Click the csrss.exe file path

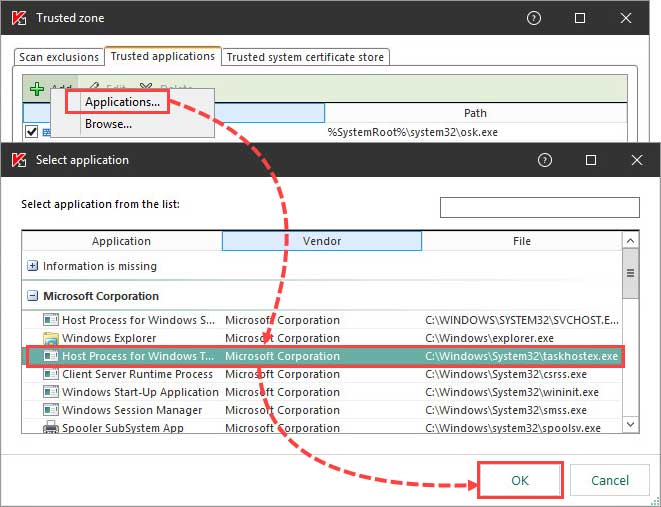point(506,374)
